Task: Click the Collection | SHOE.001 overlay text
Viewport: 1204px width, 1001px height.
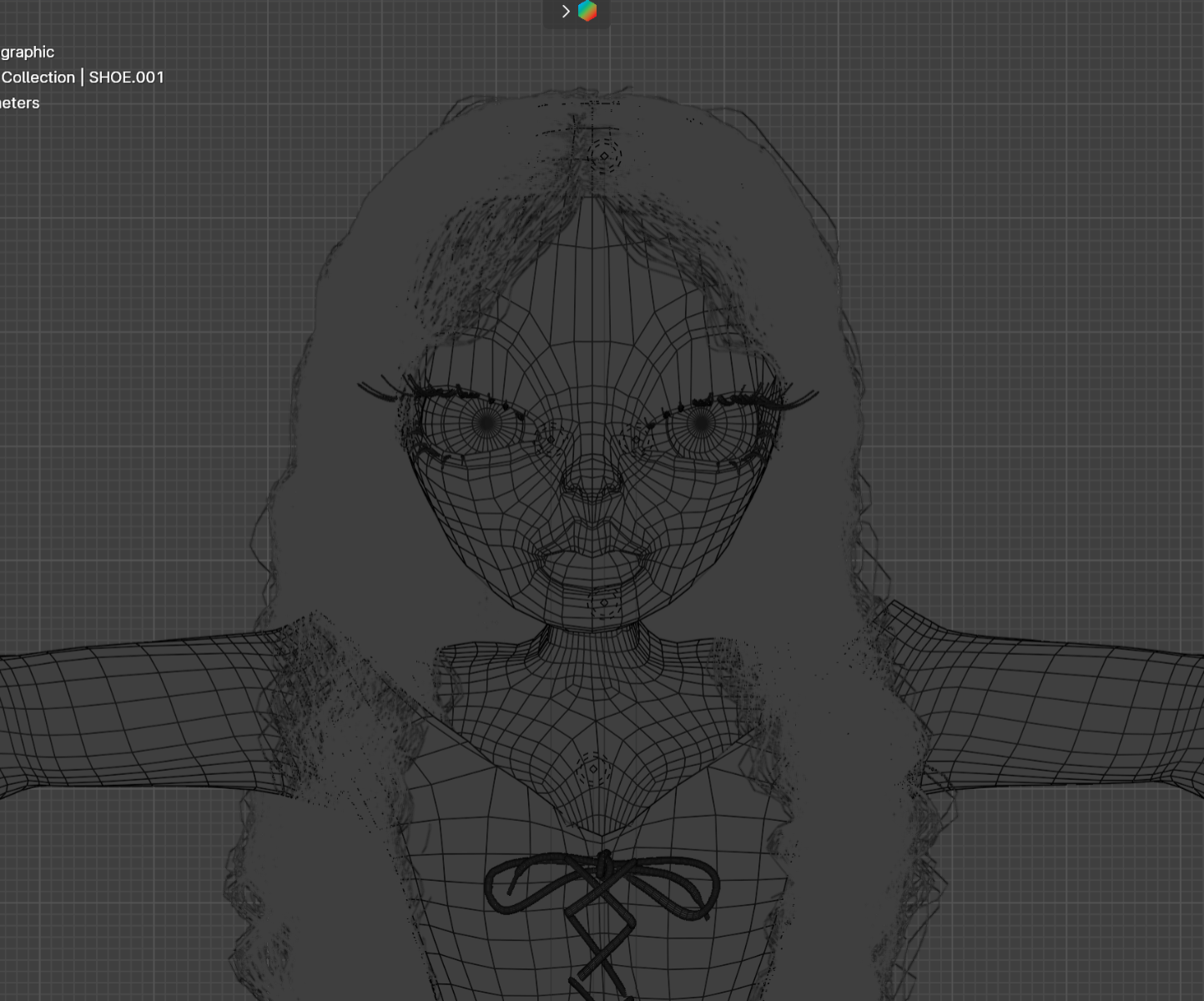Action: (83, 78)
